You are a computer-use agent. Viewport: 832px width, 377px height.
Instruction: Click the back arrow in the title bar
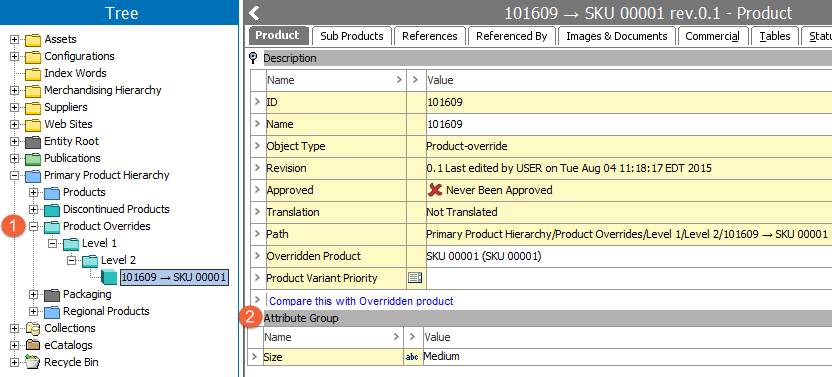(x=254, y=13)
